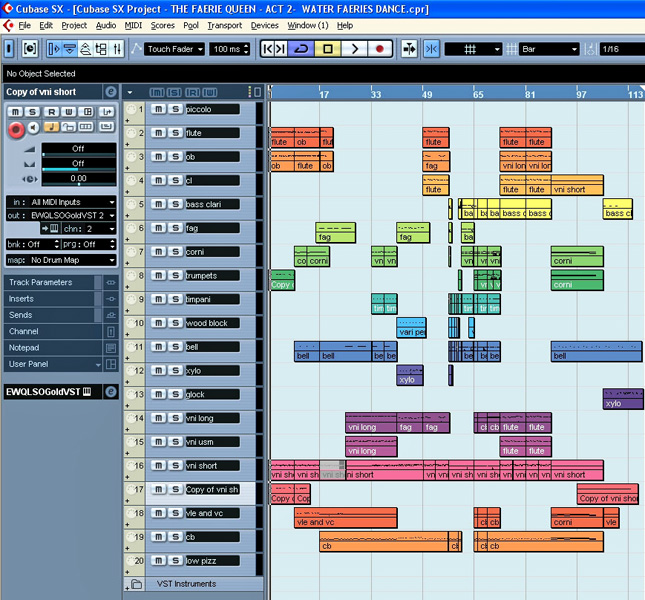645x600 pixels.
Task: Open the File menu
Action: (24, 25)
